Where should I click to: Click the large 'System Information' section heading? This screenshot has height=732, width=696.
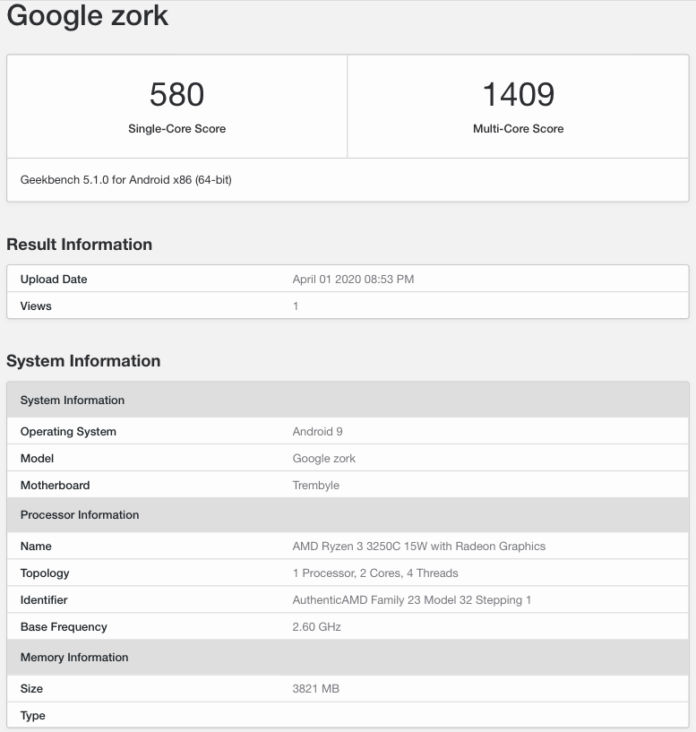coord(84,361)
